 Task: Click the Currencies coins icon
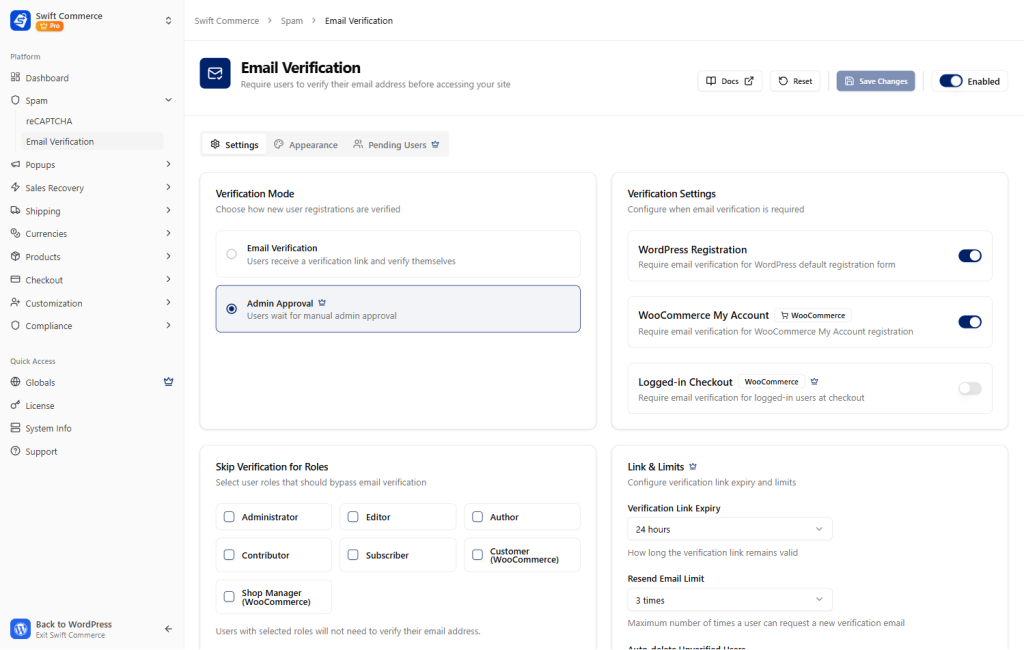[x=15, y=233]
